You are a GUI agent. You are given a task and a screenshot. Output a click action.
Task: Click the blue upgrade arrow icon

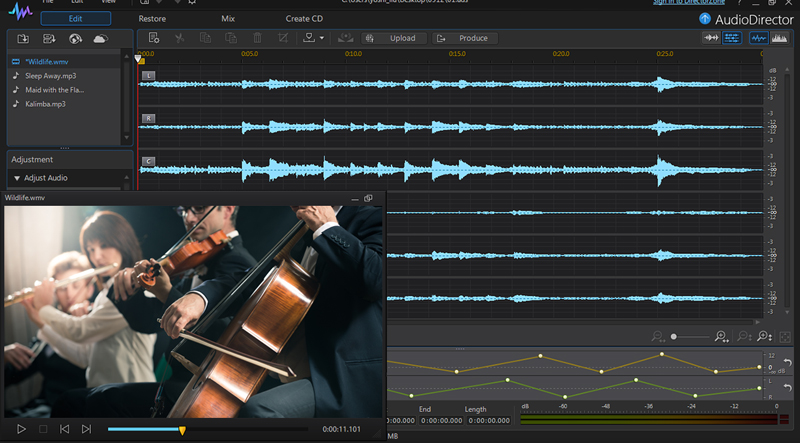point(705,19)
